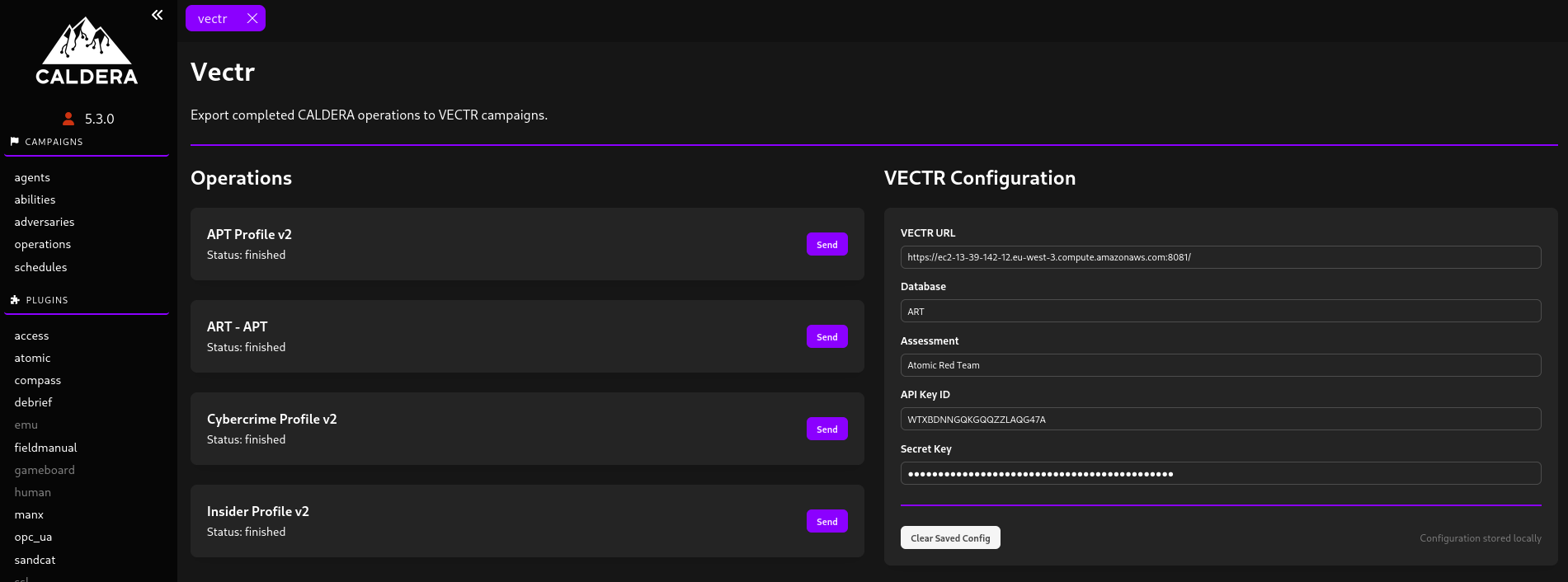Image resolution: width=1568 pixels, height=582 pixels.
Task: Select the gameboard plugin entry
Action: coord(45,470)
